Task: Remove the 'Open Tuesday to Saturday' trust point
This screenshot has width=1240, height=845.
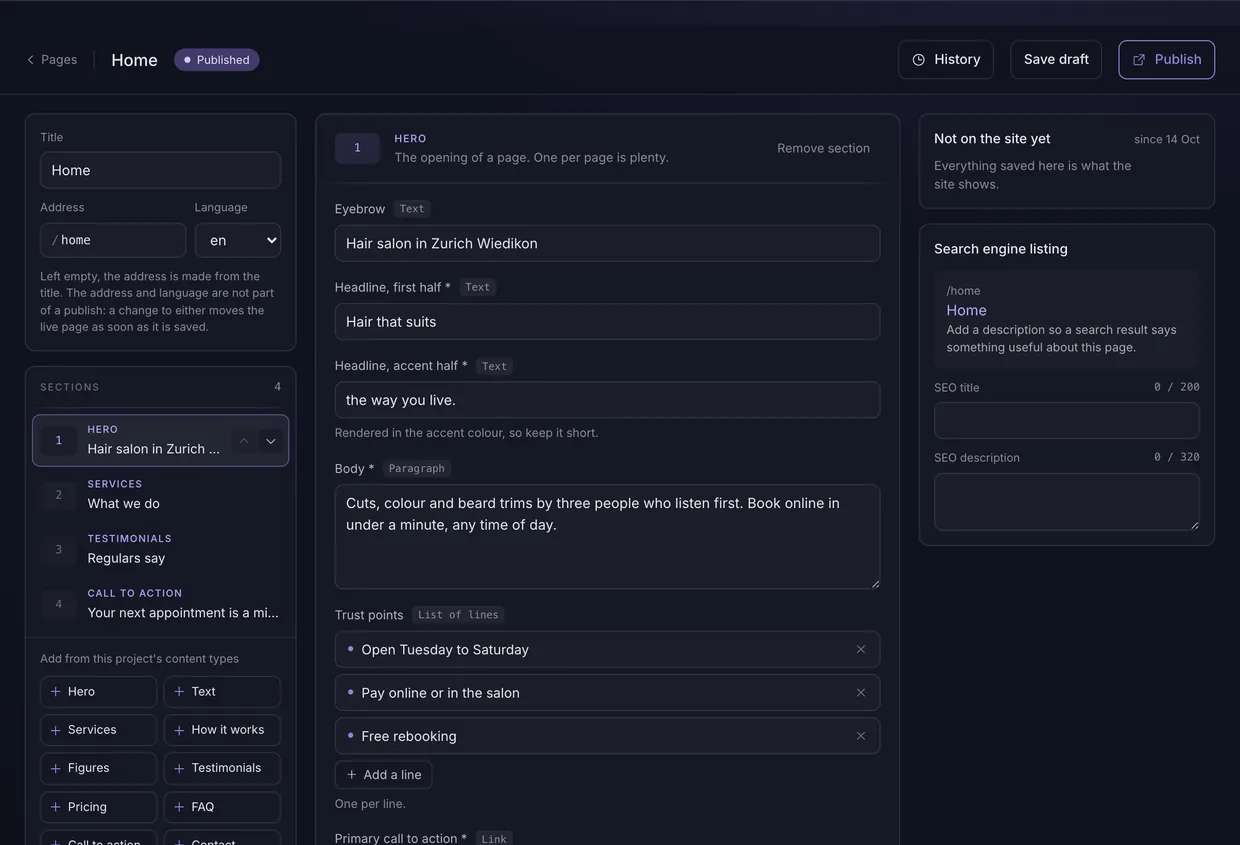Action: 860,649
